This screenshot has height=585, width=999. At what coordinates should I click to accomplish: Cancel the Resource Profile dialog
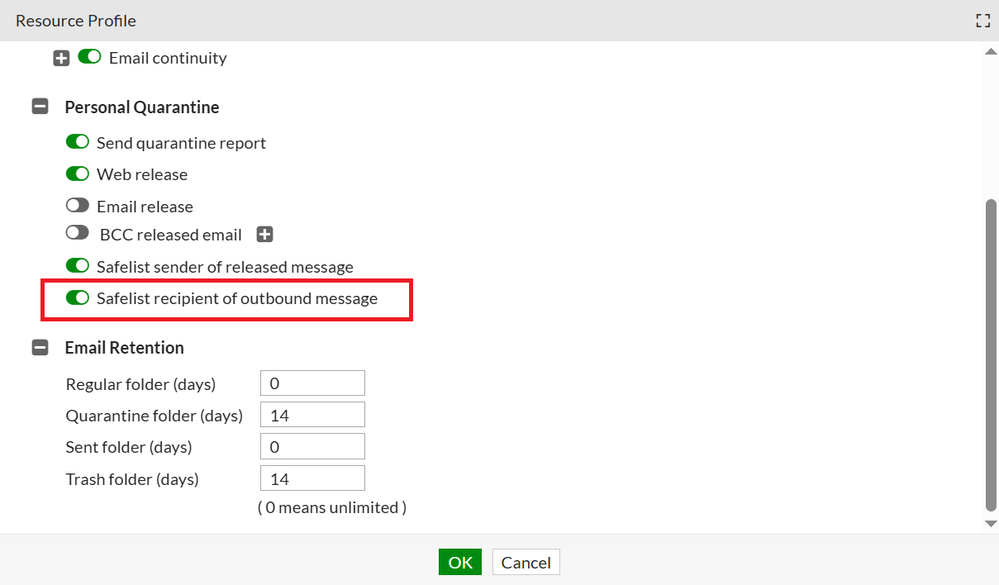526,562
